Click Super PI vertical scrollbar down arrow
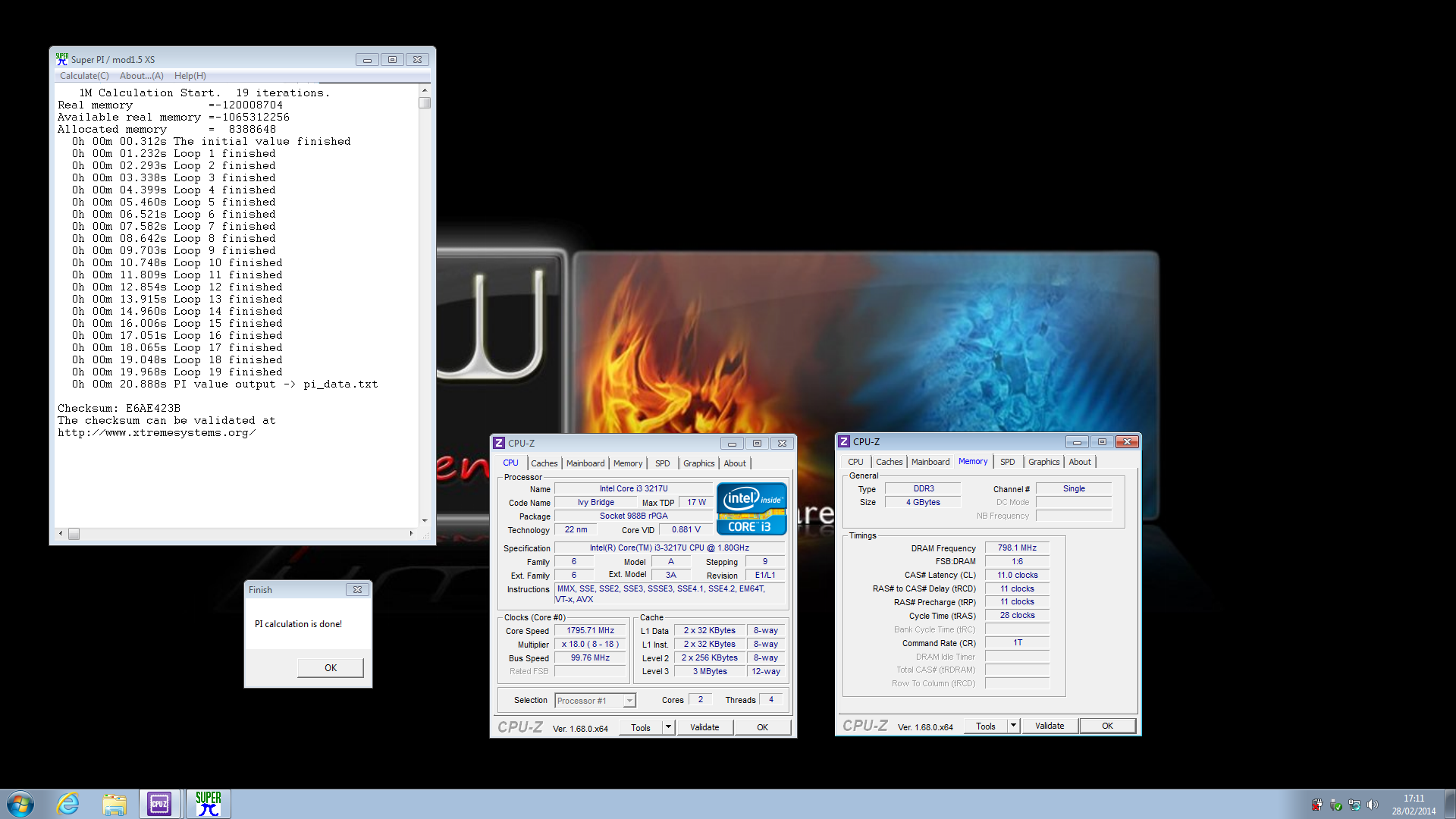This screenshot has height=819, width=1456. pos(425,521)
